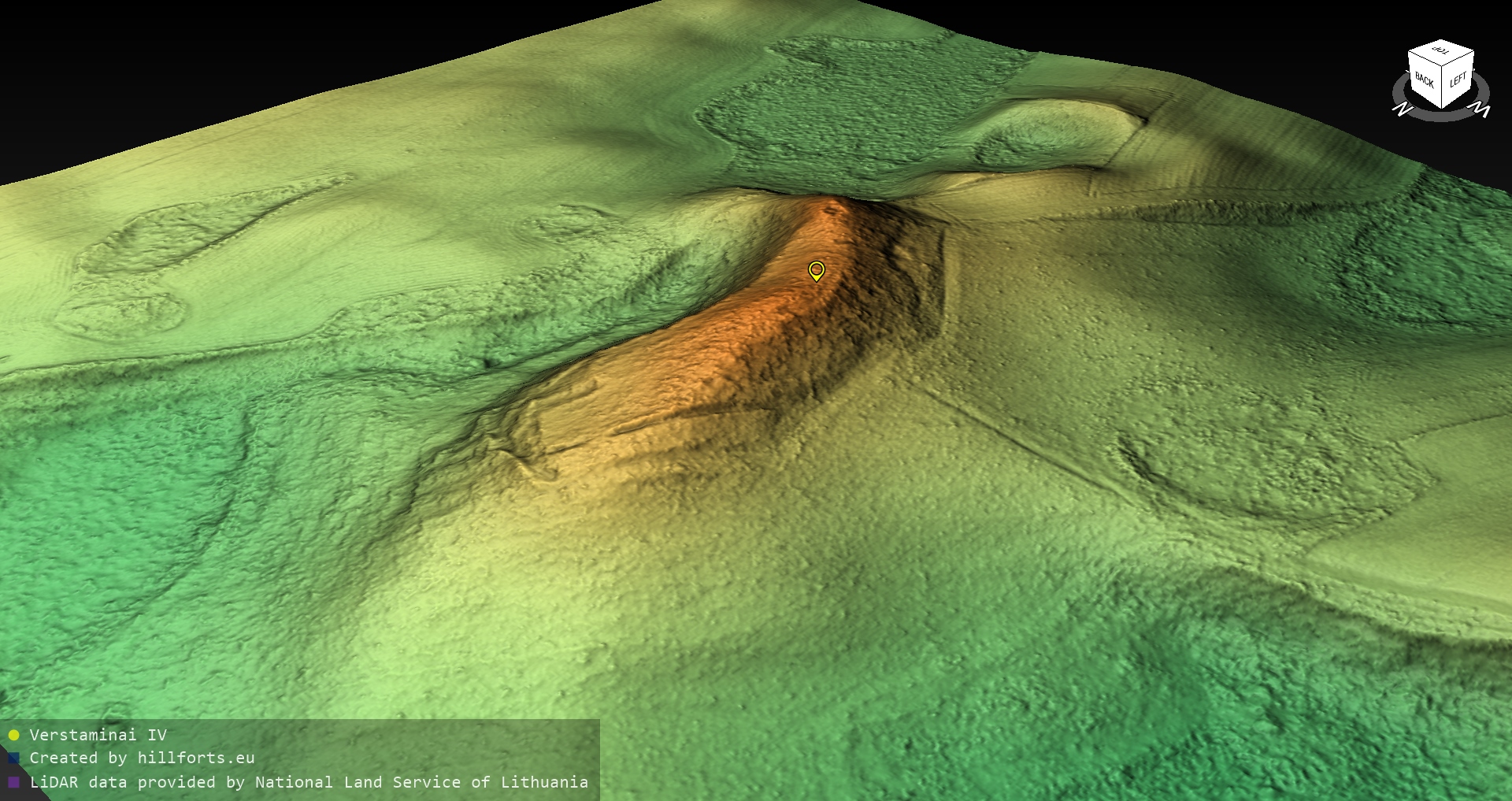Image resolution: width=1512 pixels, height=801 pixels.
Task: Click the edge between TOP and LEFT cube faces
Action: pos(1458,59)
